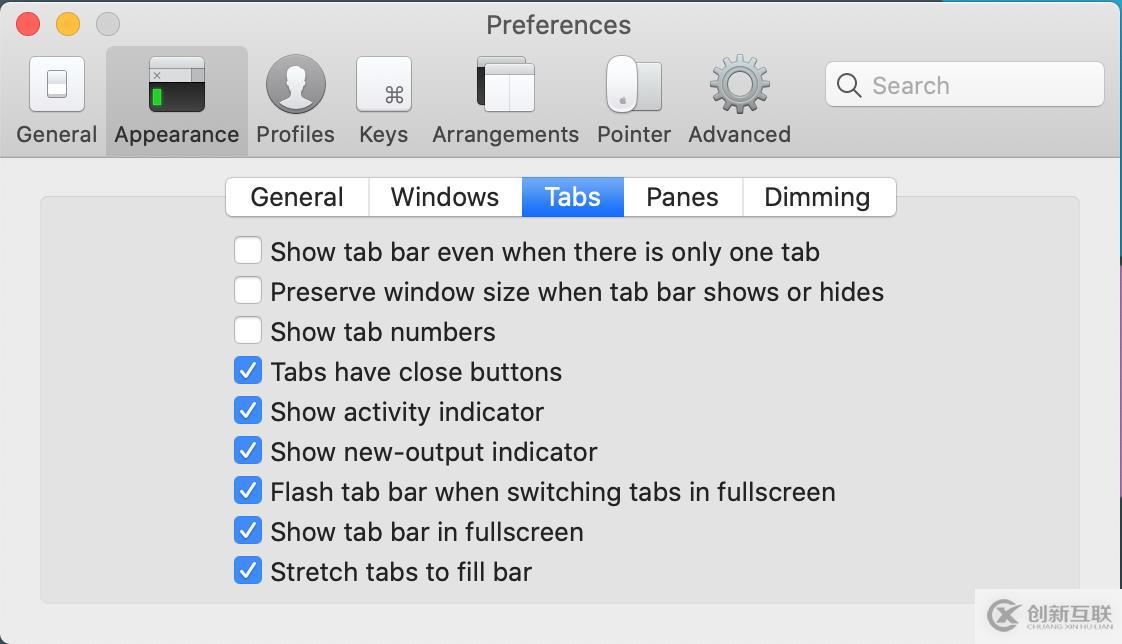Select the Appearance toolbar icon

(x=177, y=85)
